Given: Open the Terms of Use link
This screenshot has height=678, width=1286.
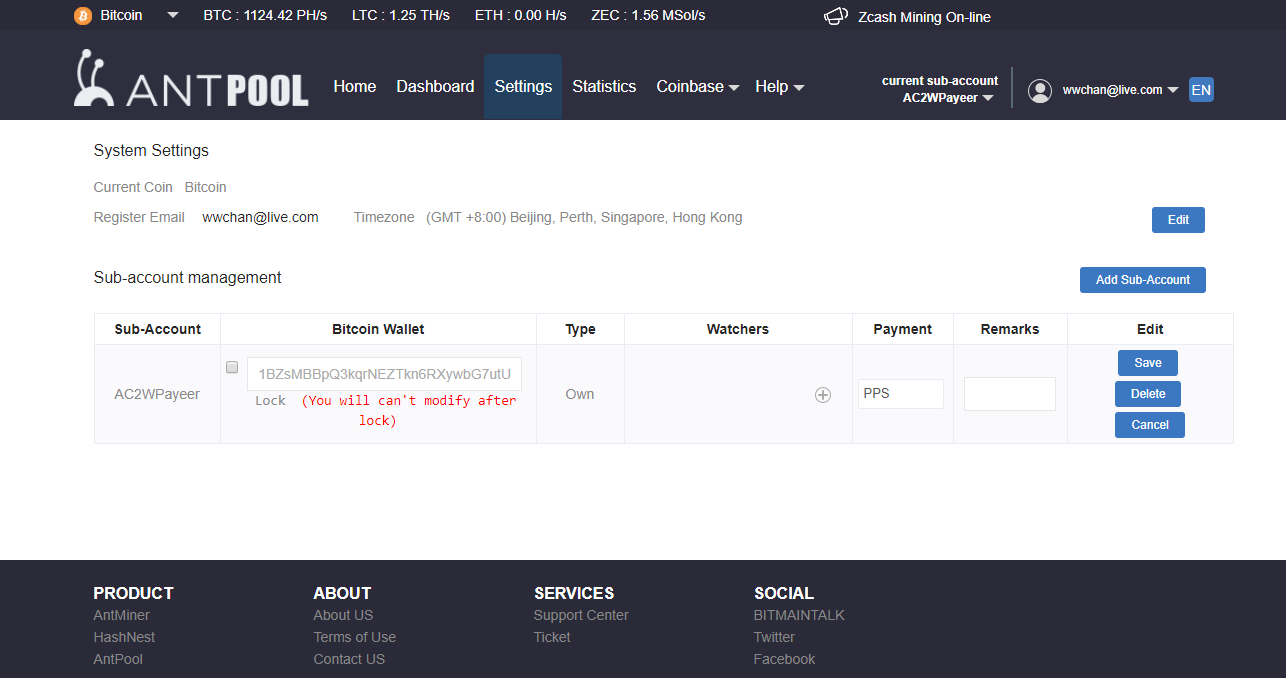Looking at the screenshot, I should 354,637.
